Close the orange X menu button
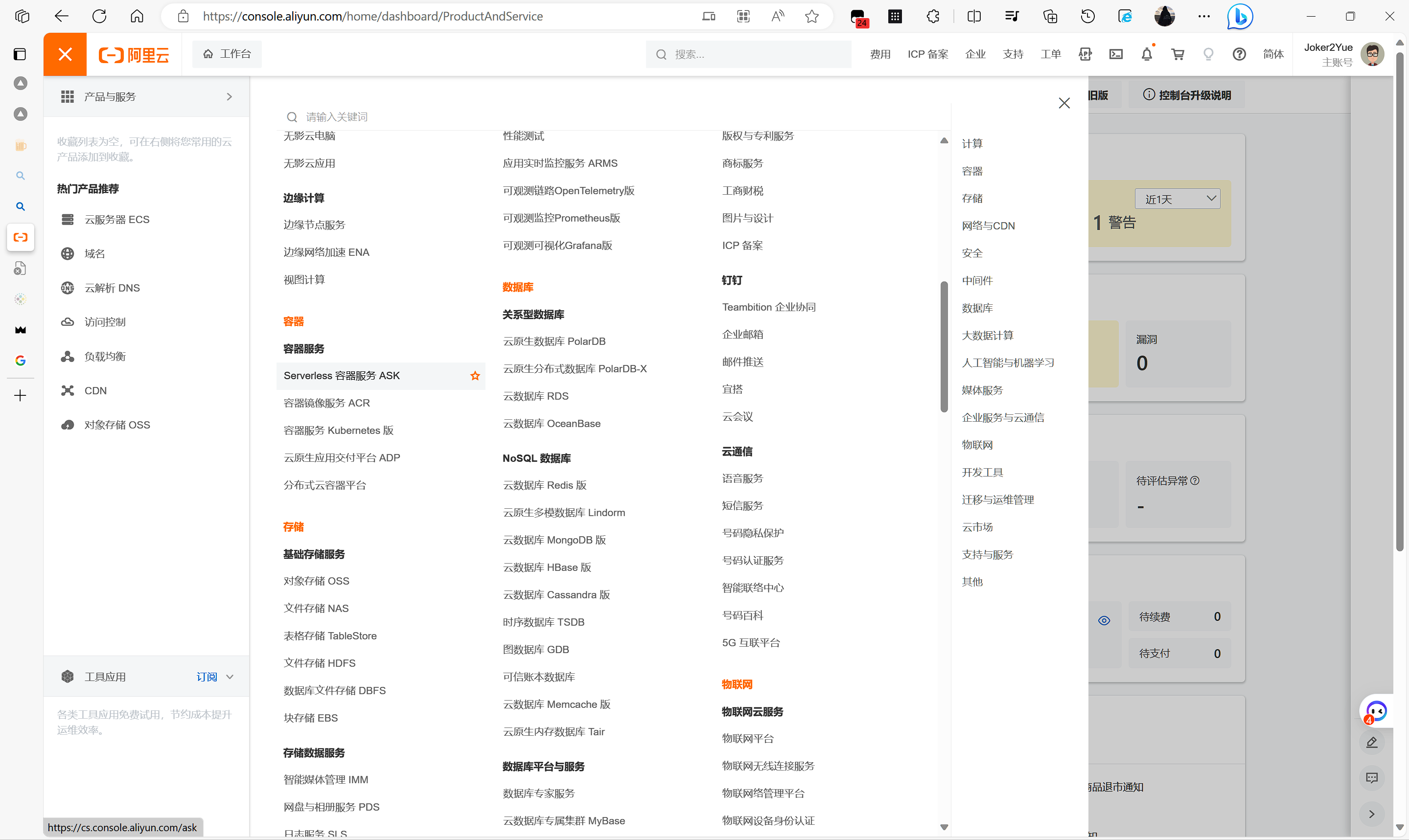 [65, 54]
